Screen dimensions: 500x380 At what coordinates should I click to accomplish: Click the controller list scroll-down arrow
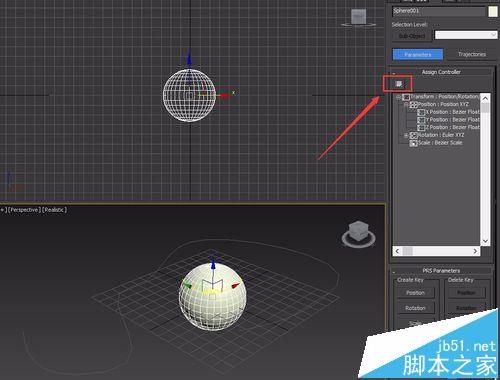click(485, 241)
